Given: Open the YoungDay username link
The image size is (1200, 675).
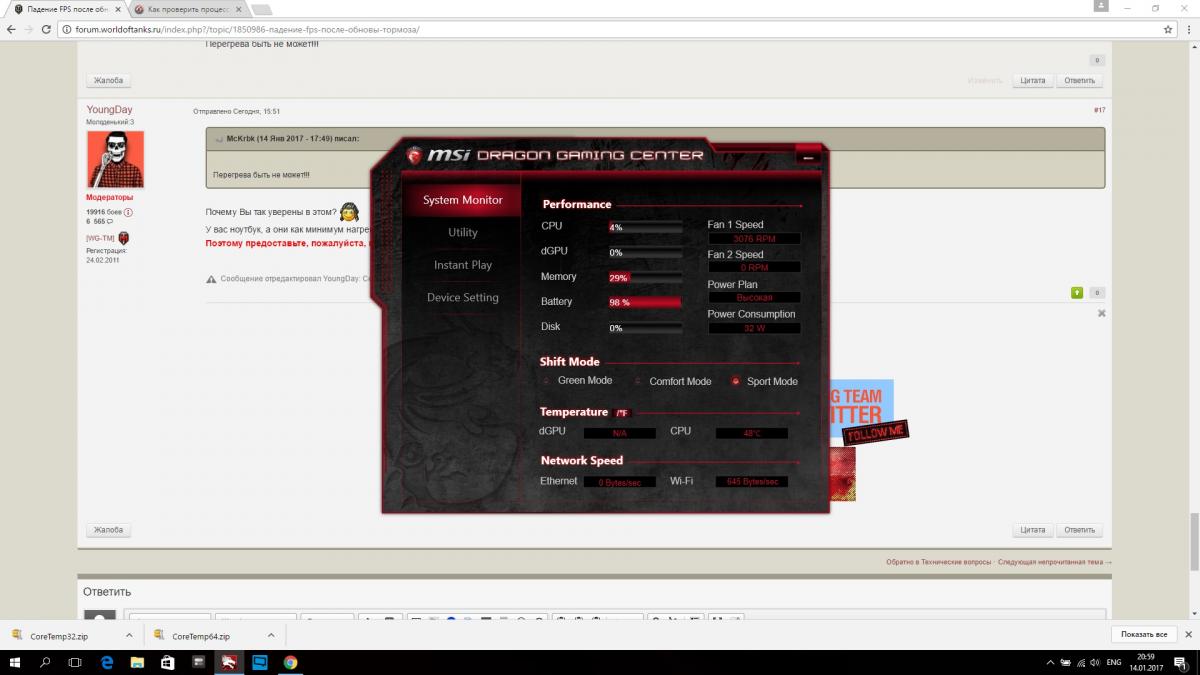Looking at the screenshot, I should (x=109, y=110).
